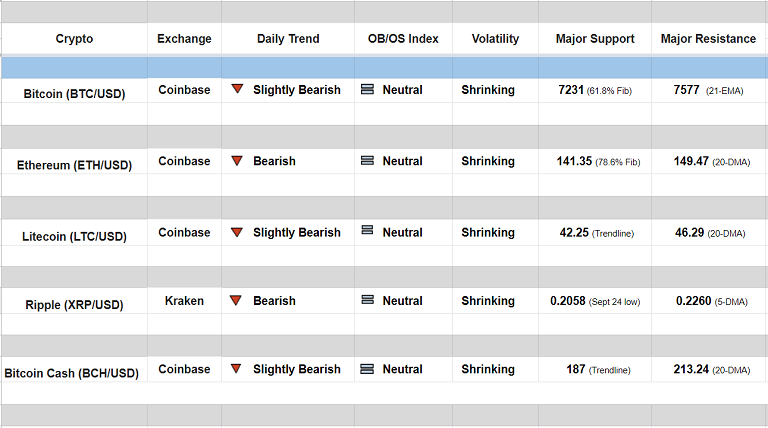This screenshot has height=428, width=768.
Task: Click the Major Resistance column header
Action: point(708,39)
